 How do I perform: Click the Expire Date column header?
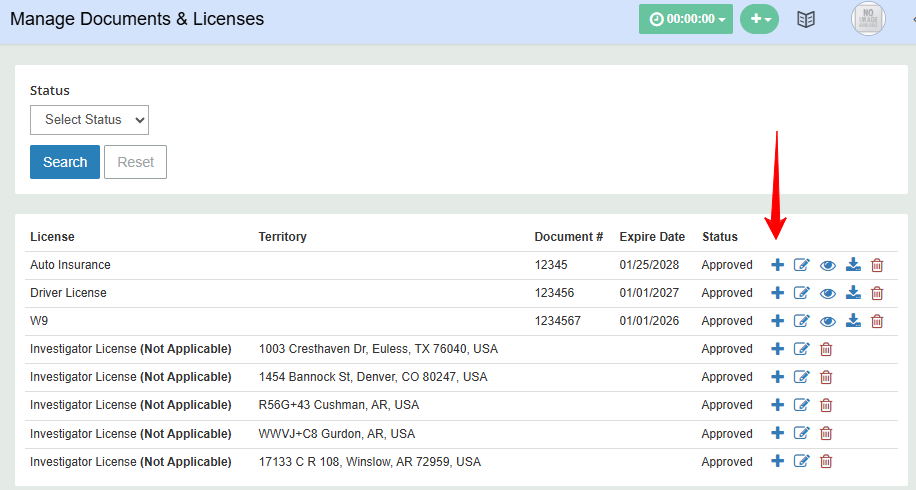coord(652,237)
